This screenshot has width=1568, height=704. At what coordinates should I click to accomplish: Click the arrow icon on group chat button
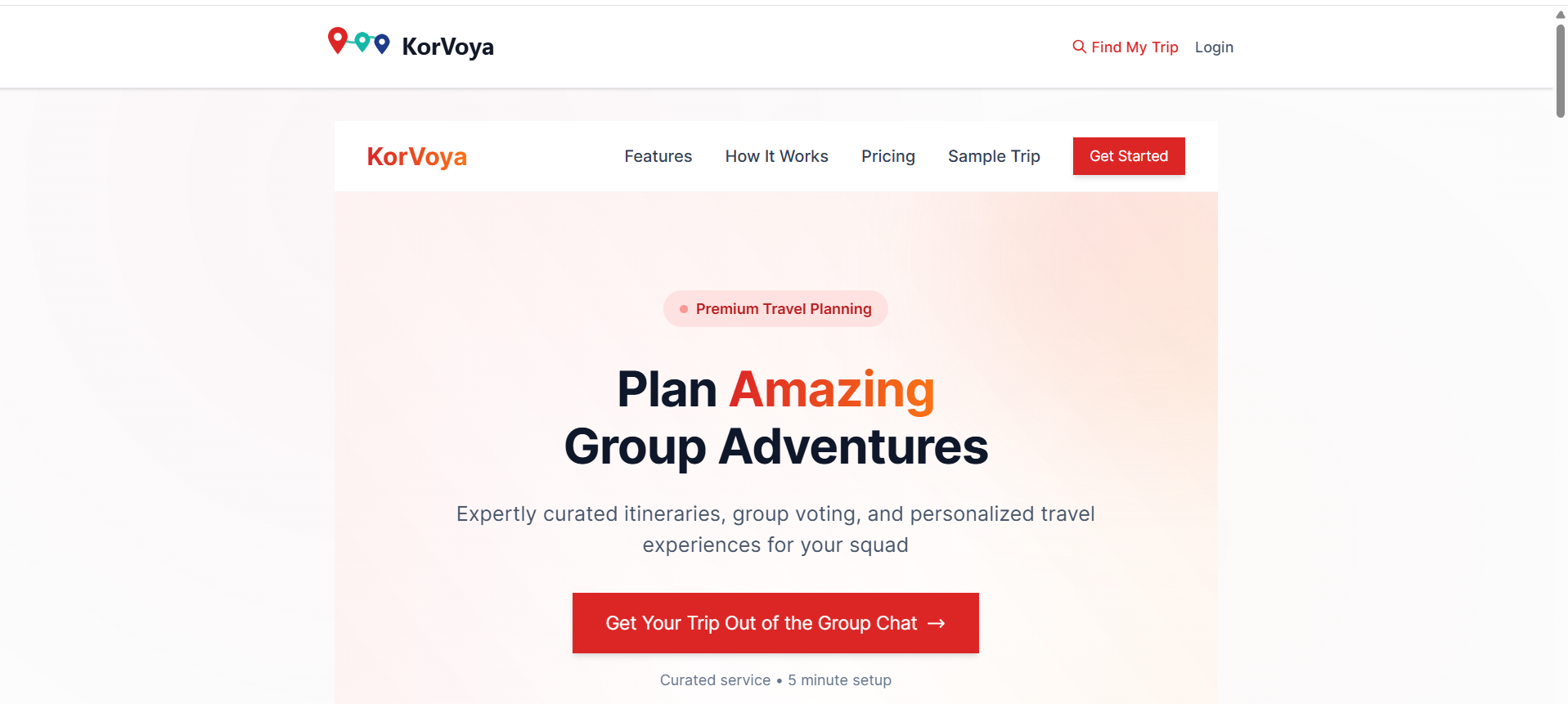click(937, 623)
